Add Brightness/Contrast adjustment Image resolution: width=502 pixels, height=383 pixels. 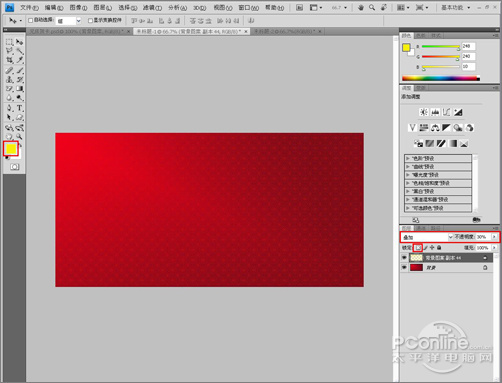click(x=424, y=112)
